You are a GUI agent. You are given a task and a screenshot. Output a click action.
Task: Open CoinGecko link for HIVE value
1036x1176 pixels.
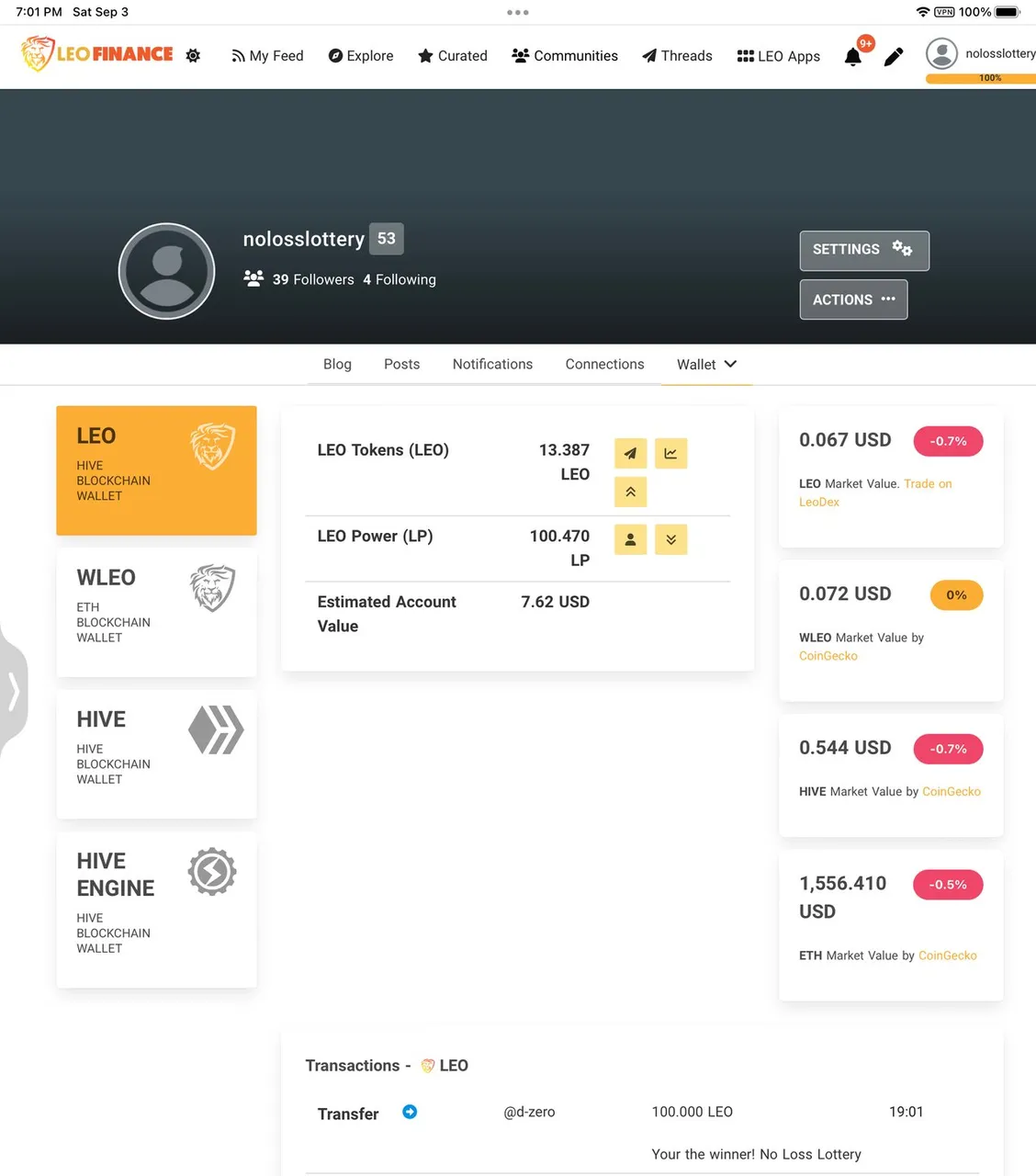[952, 791]
